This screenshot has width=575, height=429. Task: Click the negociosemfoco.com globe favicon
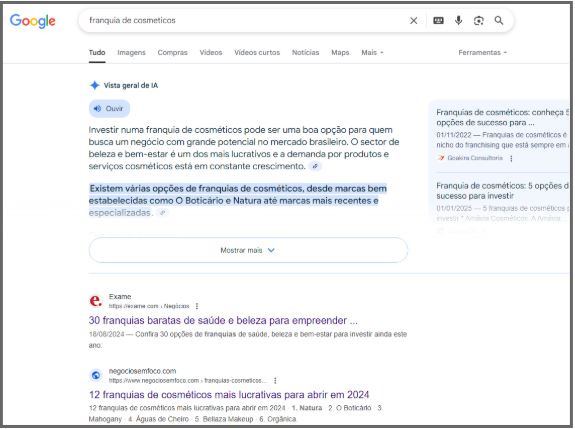(96, 375)
